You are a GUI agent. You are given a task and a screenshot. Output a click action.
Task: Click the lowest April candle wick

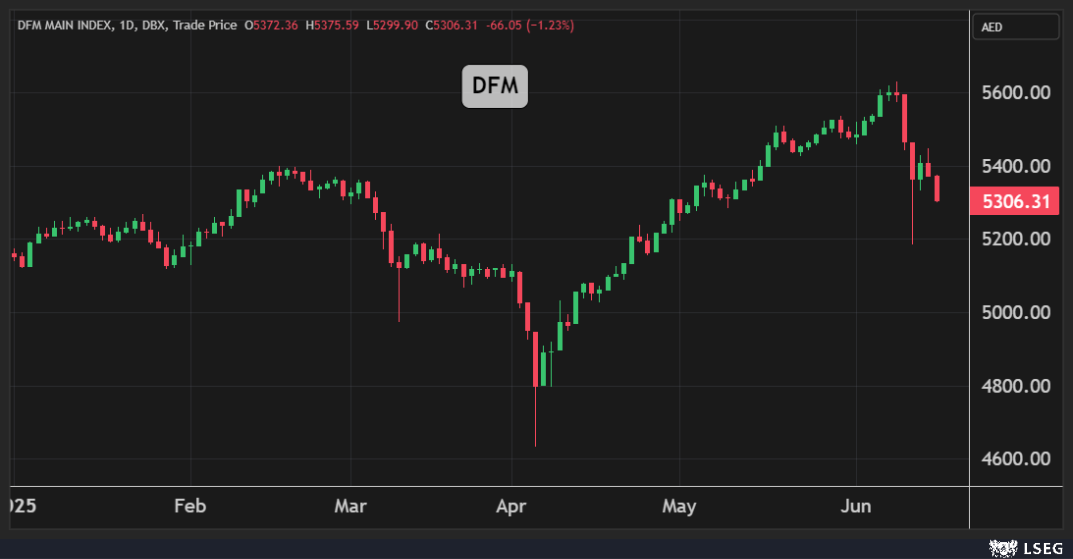point(535,417)
